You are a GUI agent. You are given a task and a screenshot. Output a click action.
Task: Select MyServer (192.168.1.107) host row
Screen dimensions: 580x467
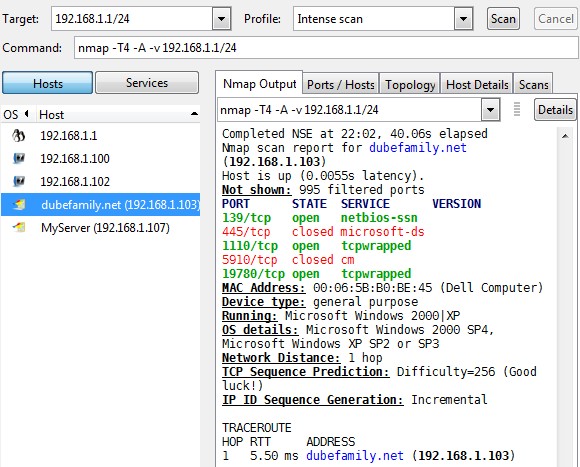click(101, 227)
